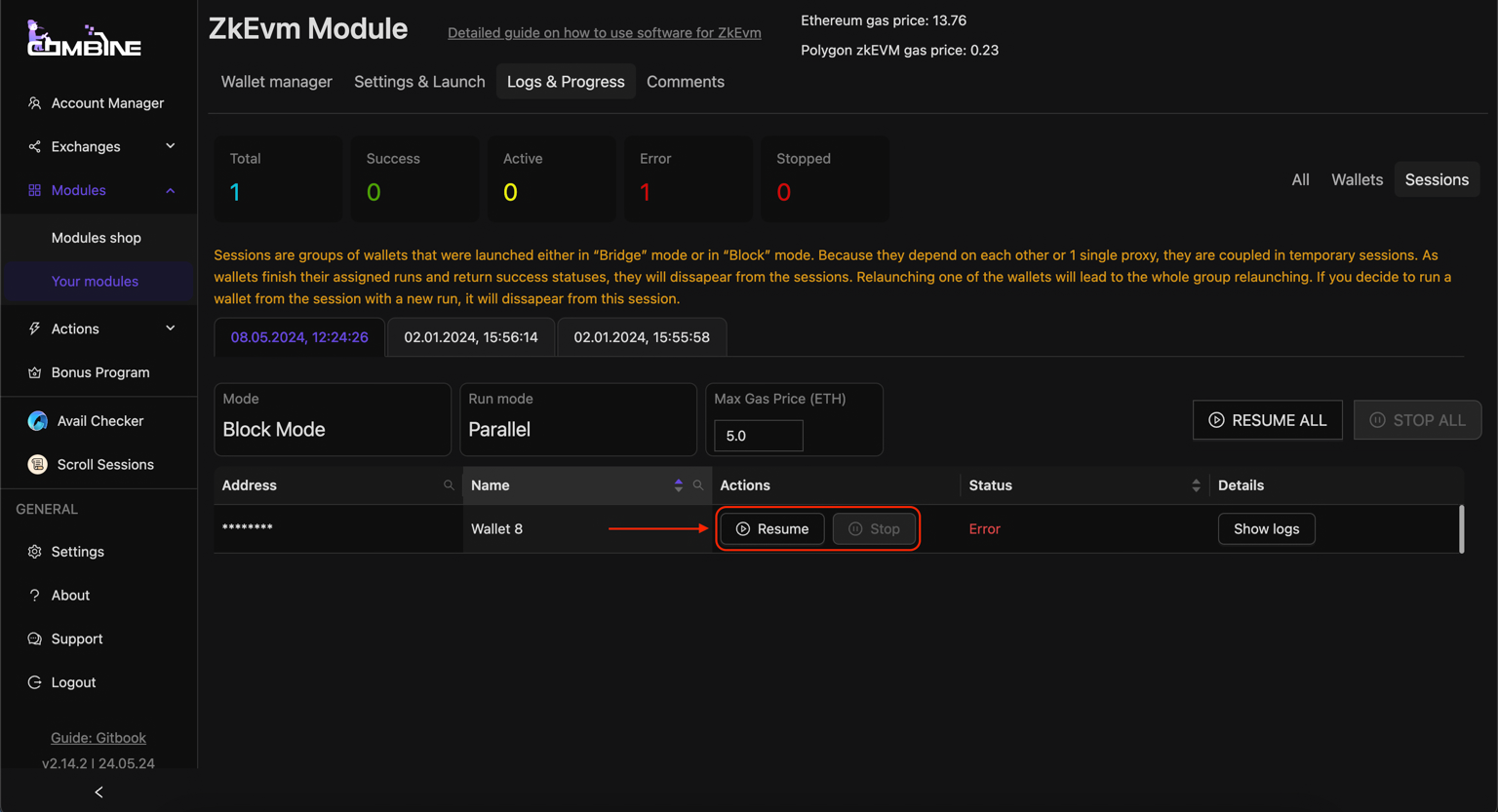Open Avail Checker from sidebar icon
Screen dimensions: 1498x812
(38, 421)
